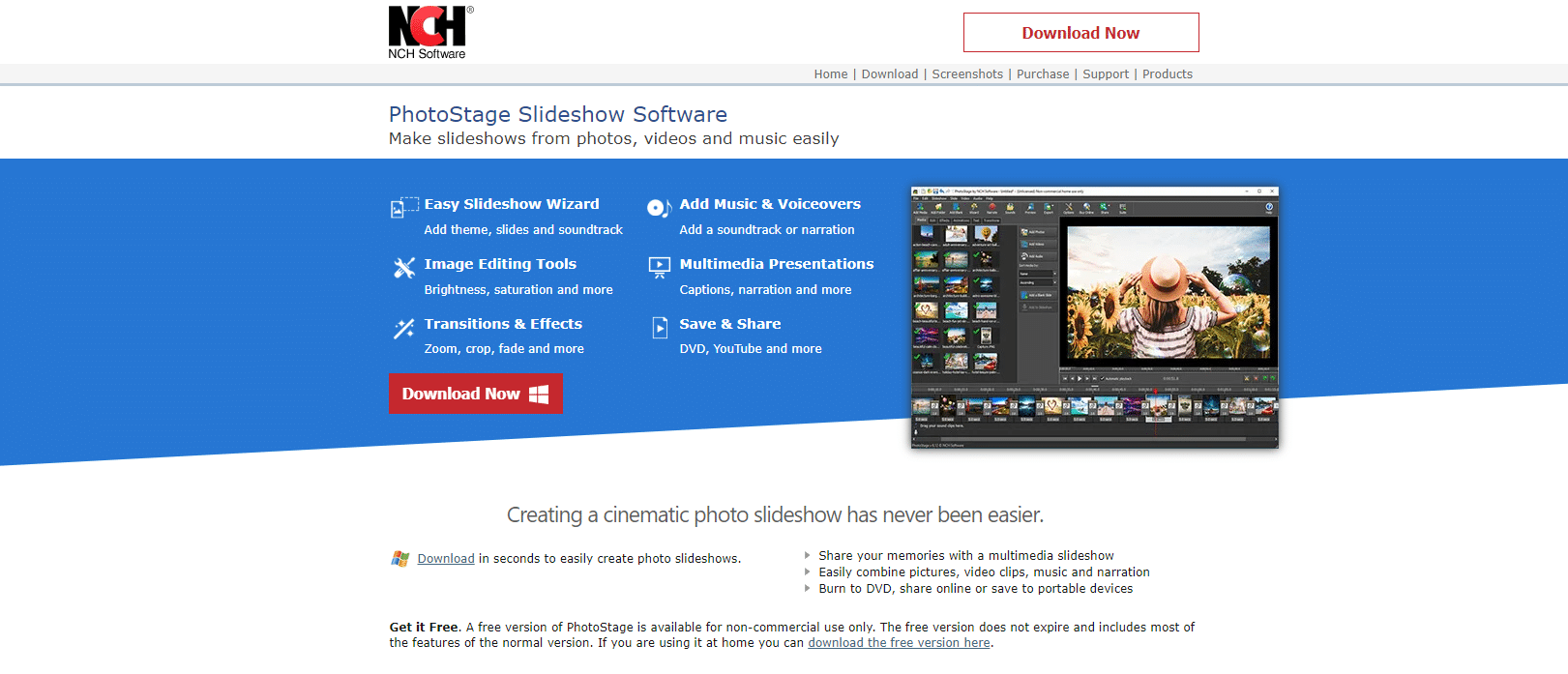This screenshot has height=674, width=1568.
Task: Click 'Brightness, saturation and more' text
Action: 518,290
